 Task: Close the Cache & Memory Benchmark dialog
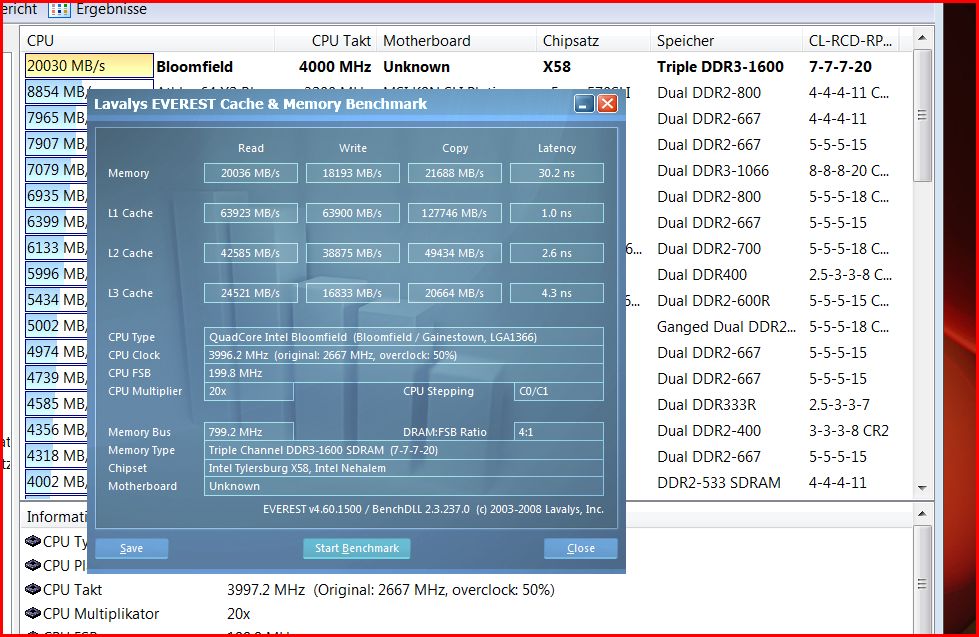[x=581, y=548]
